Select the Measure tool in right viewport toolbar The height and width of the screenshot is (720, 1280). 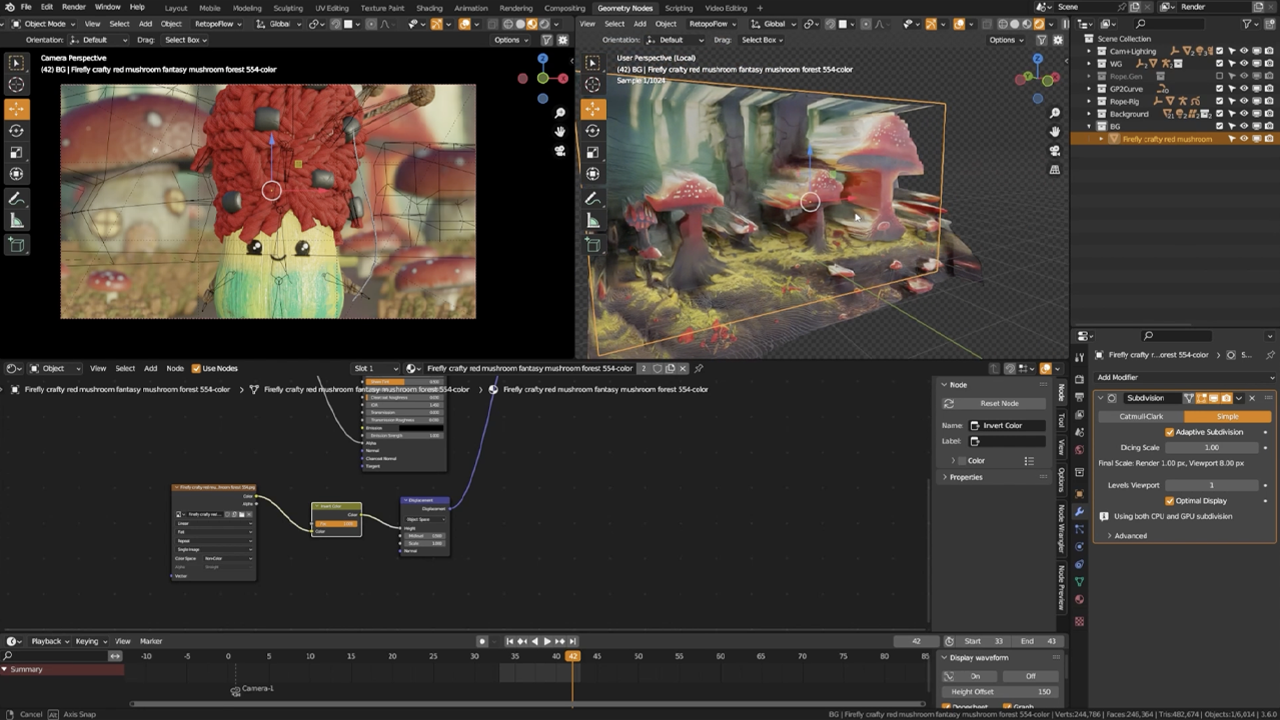pos(593,221)
